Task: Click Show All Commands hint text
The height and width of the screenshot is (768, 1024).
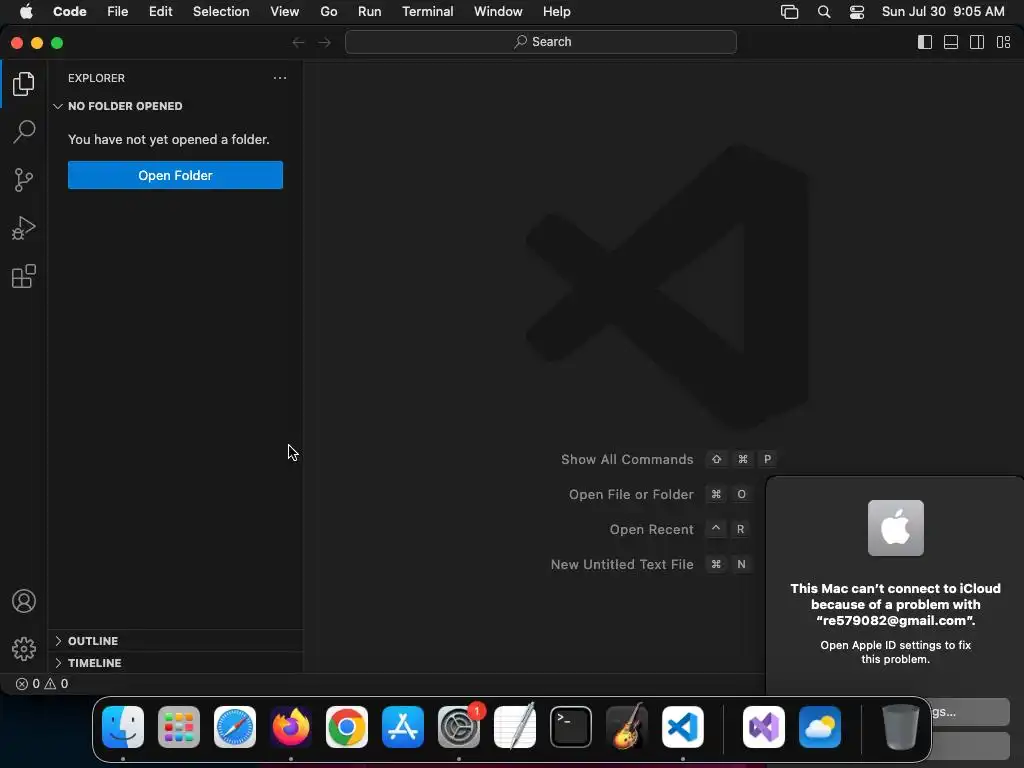Action: [x=627, y=459]
